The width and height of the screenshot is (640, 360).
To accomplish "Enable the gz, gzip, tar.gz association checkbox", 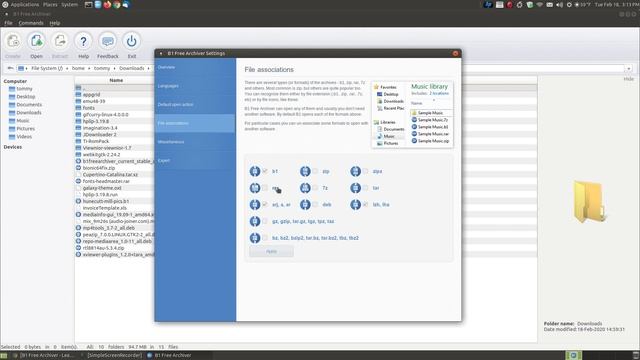I will click(x=265, y=221).
